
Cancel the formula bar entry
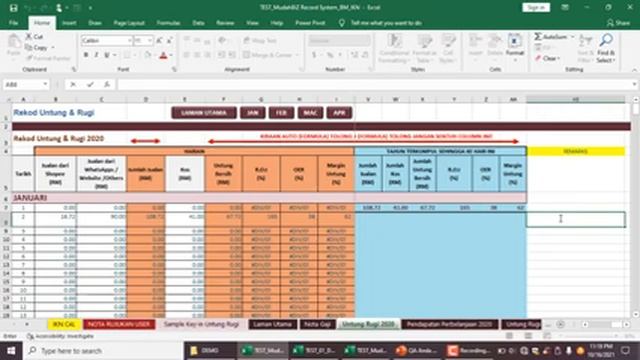[x=73, y=84]
